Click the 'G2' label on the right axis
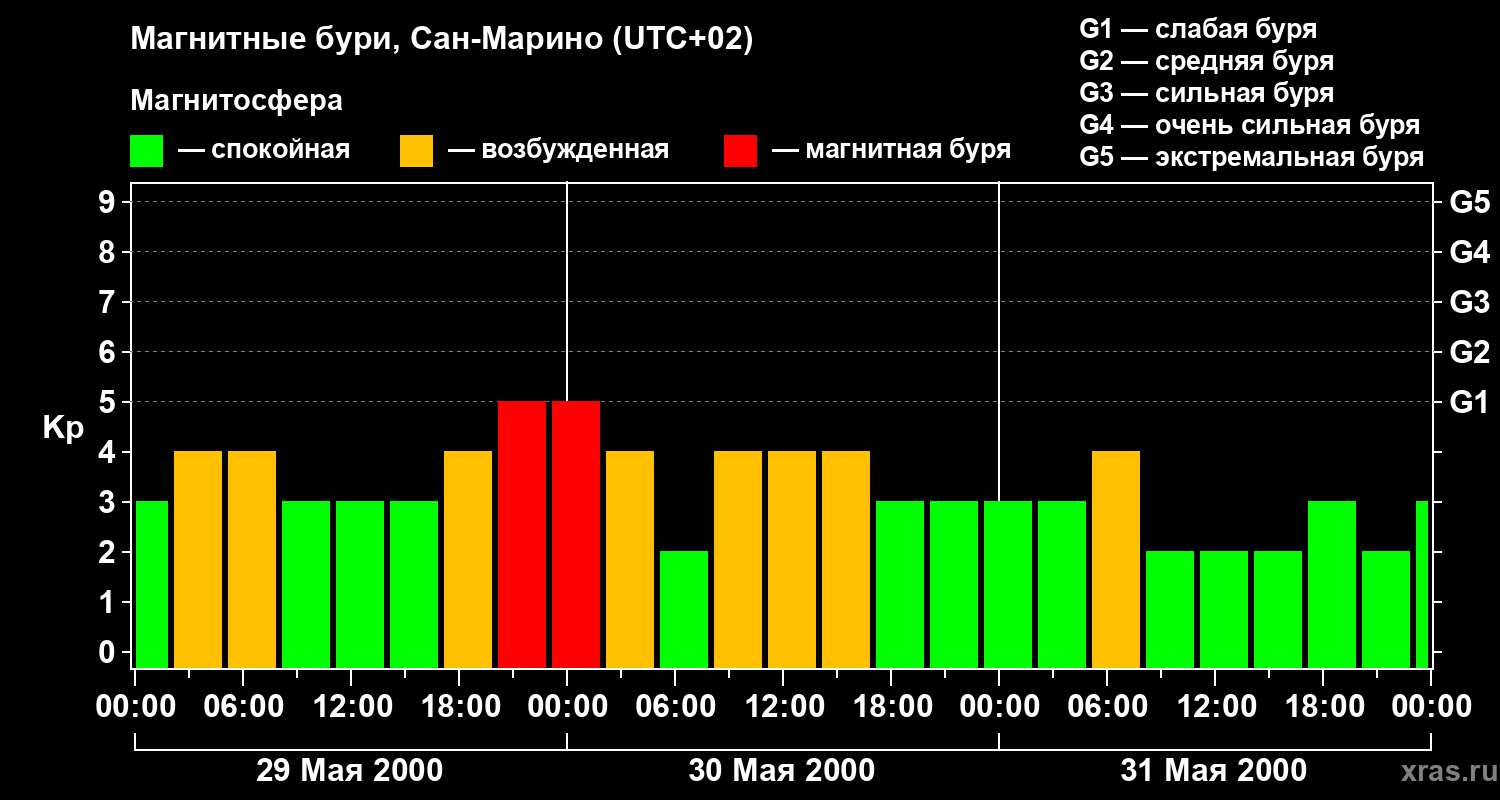 click(x=1469, y=352)
